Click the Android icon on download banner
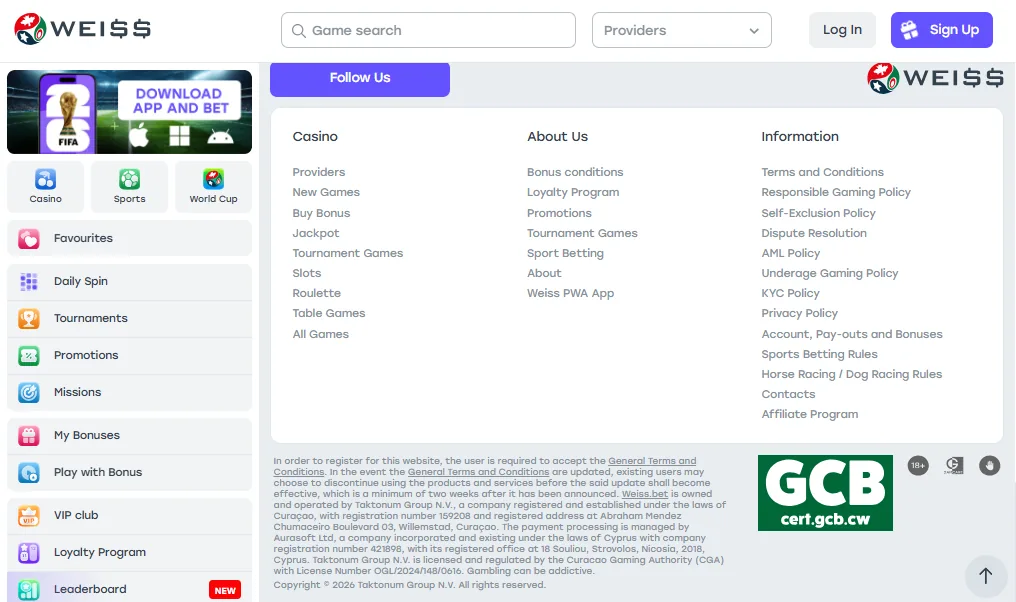This screenshot has width=1016, height=602. (x=220, y=136)
